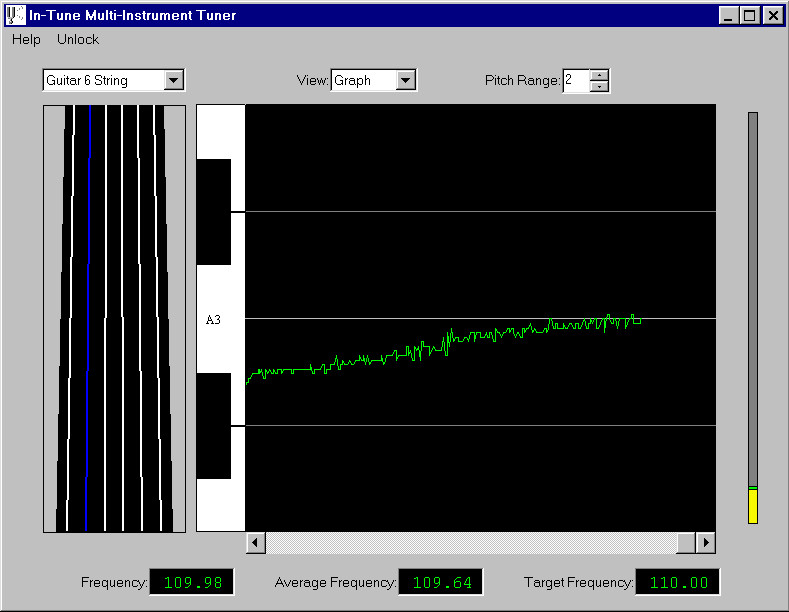Click the black key above A3
The height and width of the screenshot is (612, 789).
214,212
